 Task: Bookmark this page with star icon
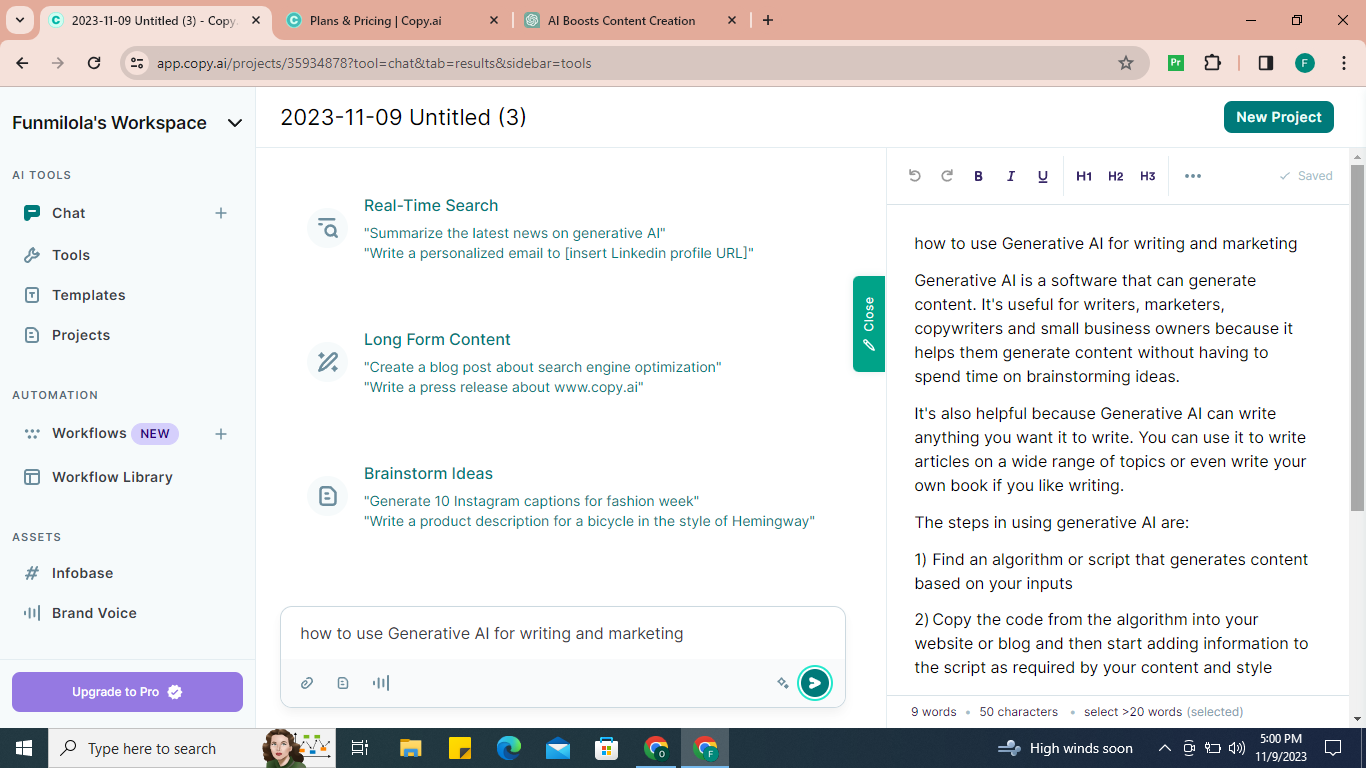click(x=1126, y=63)
